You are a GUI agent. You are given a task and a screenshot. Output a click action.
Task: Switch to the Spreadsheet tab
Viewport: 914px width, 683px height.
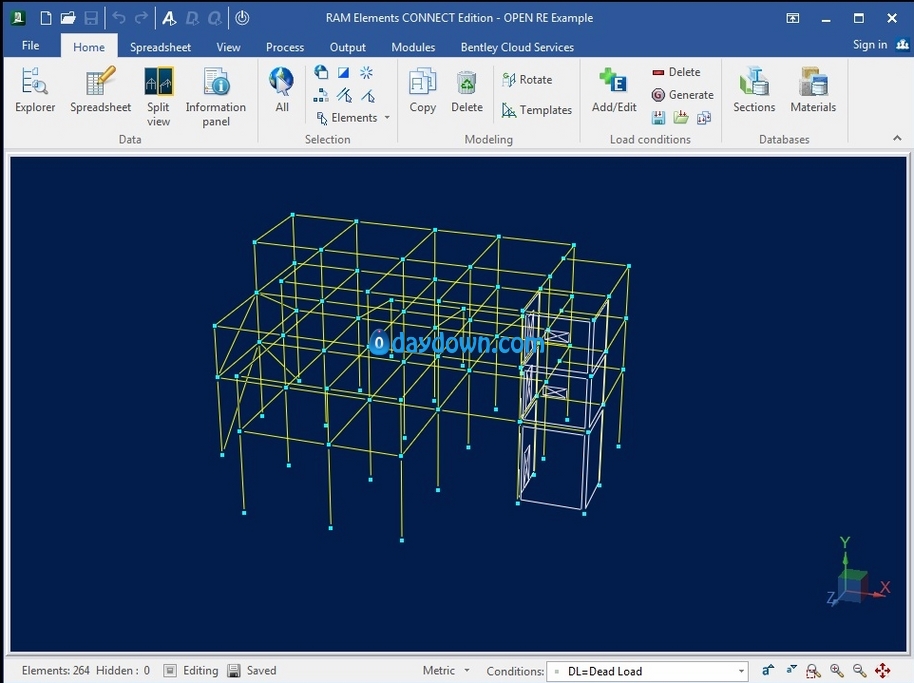[x=160, y=47]
